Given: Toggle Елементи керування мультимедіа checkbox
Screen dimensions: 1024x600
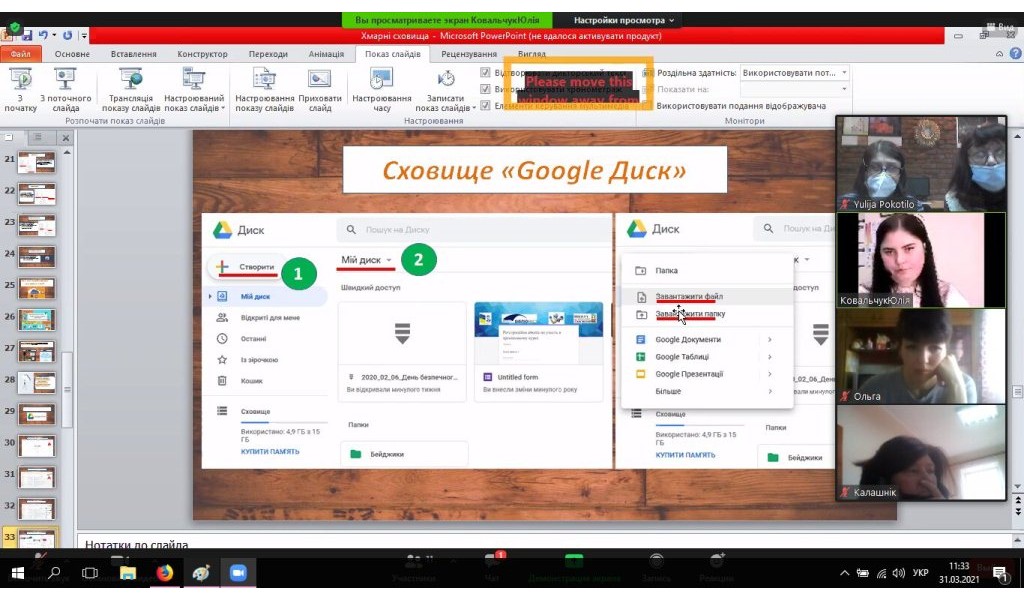Looking at the screenshot, I should pos(485,105).
